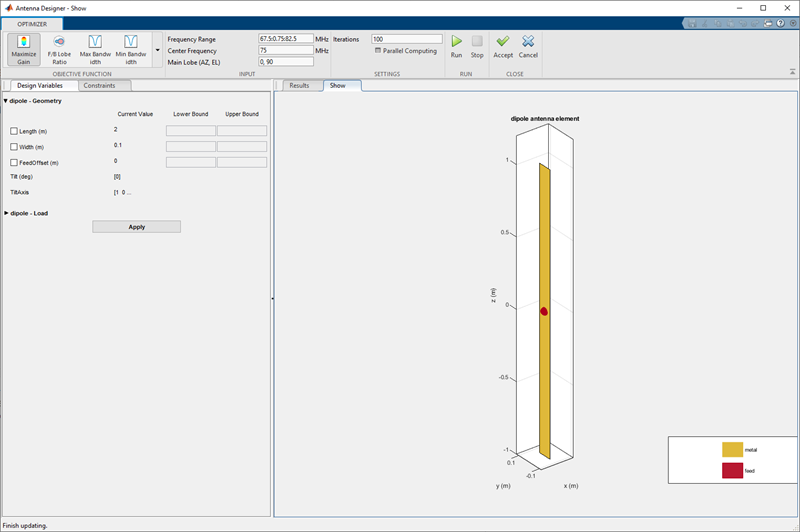Enable the Width (m) design variable
The image size is (800, 532).
click(14, 147)
